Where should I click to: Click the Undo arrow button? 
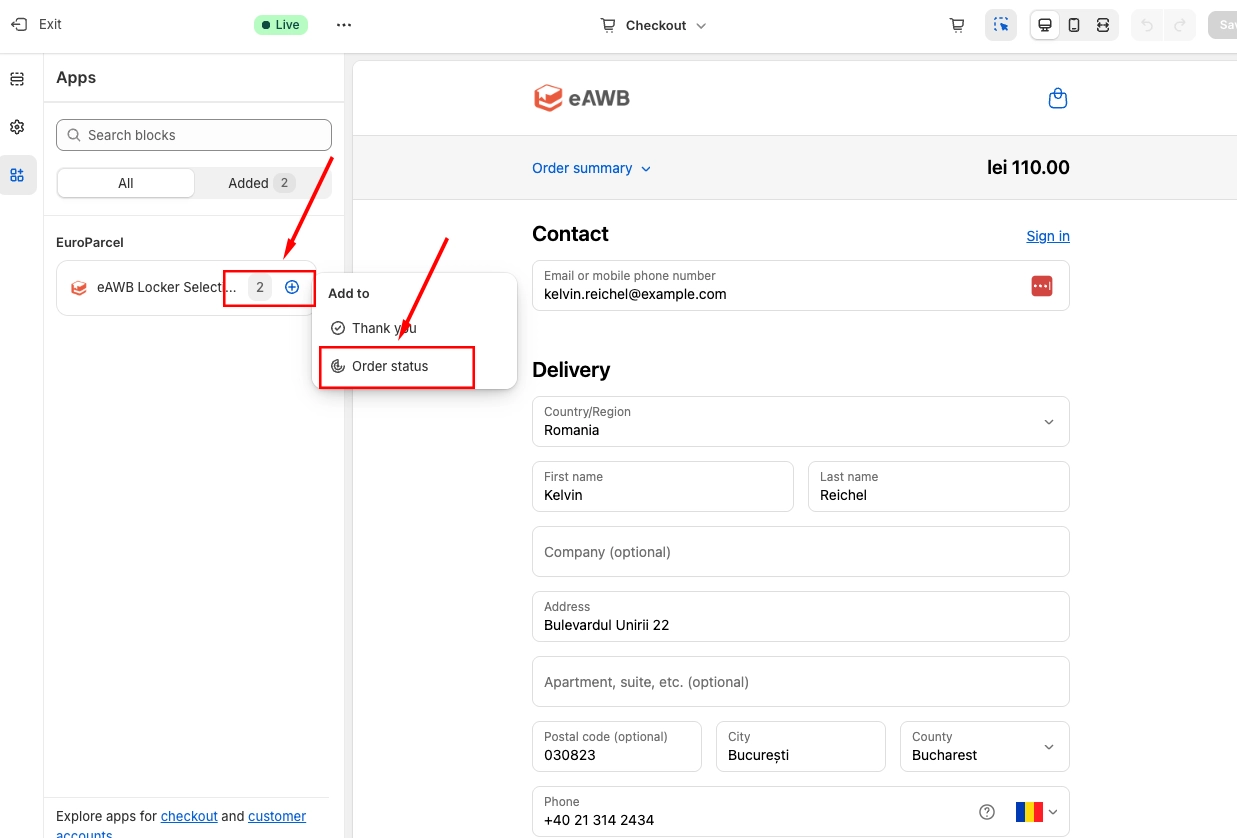click(1148, 25)
